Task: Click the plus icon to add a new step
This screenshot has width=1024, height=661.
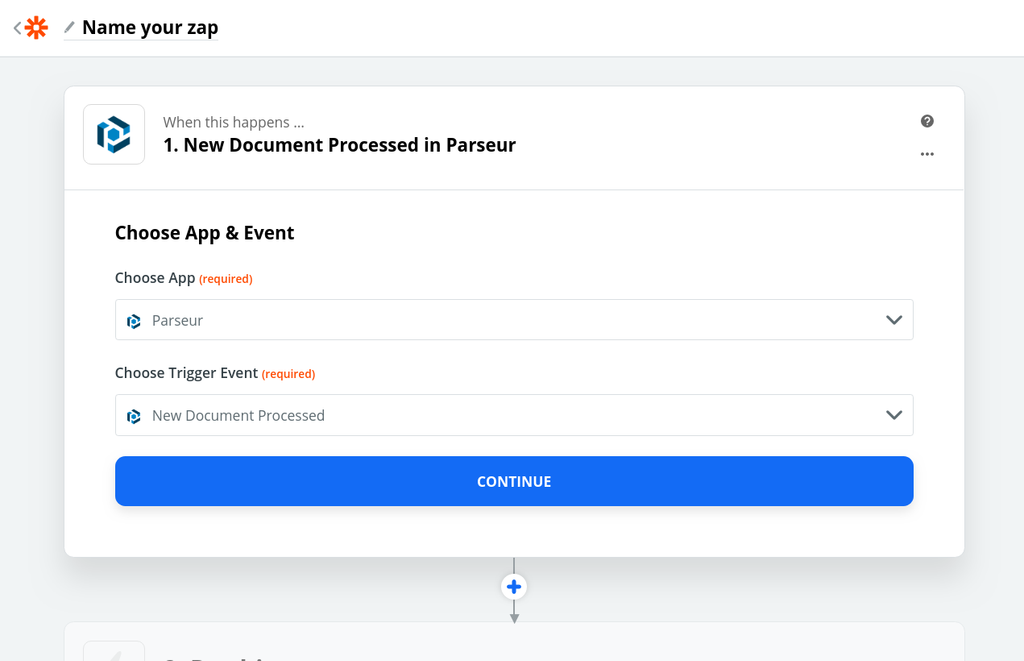Action: click(x=513, y=587)
